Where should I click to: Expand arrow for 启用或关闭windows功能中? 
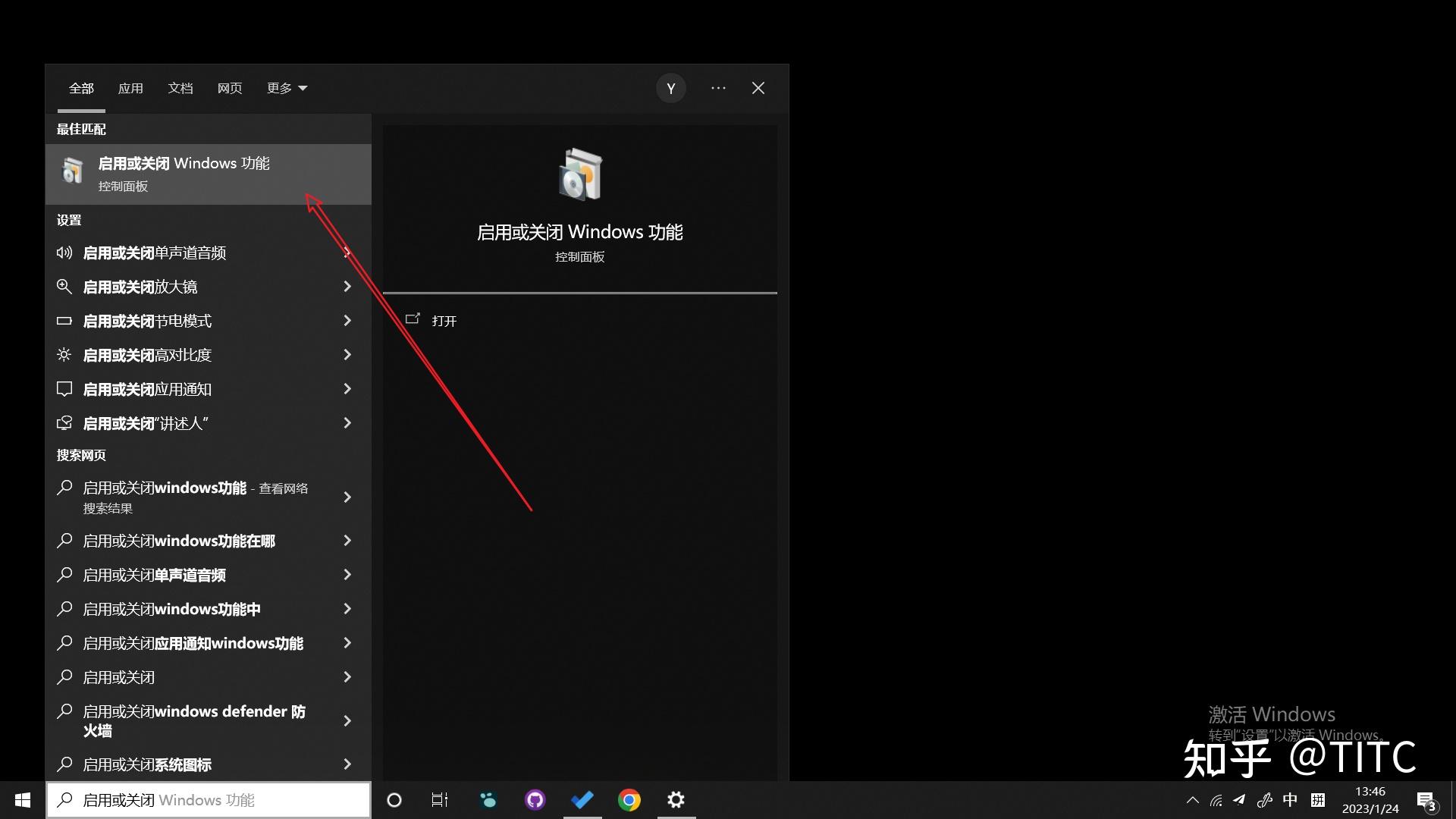(347, 609)
